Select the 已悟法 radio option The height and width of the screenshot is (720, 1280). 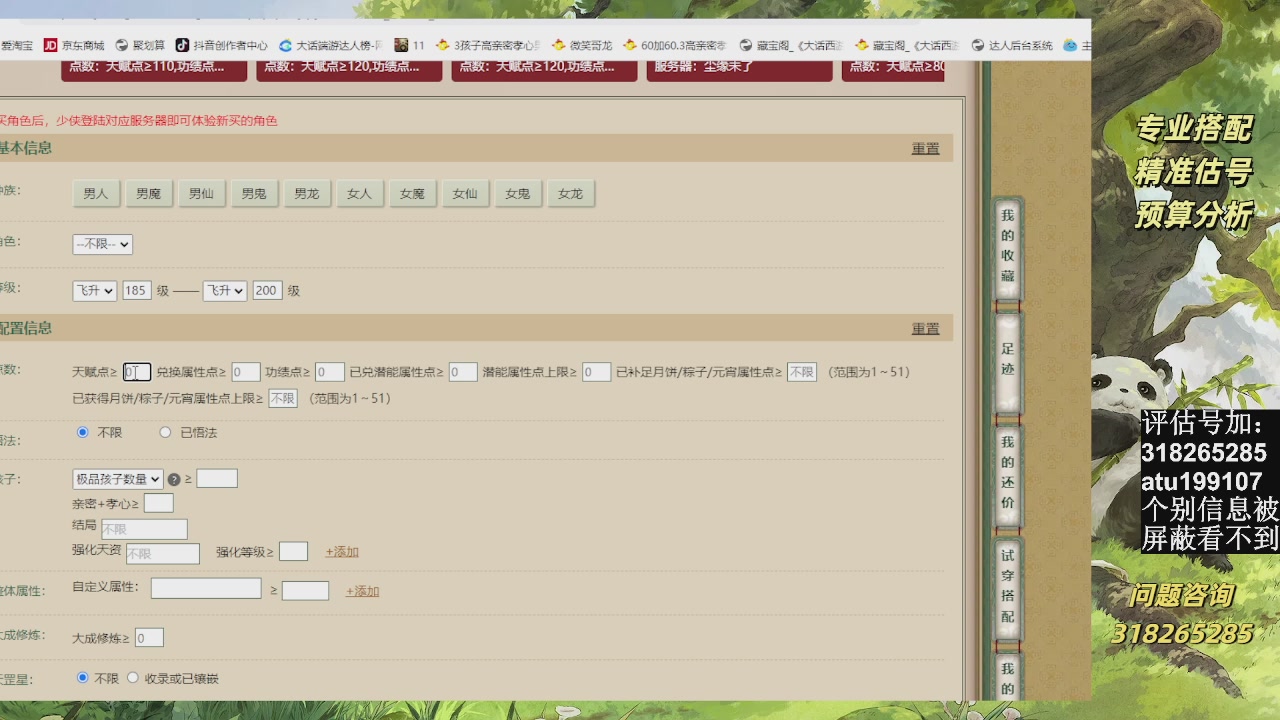coord(166,432)
